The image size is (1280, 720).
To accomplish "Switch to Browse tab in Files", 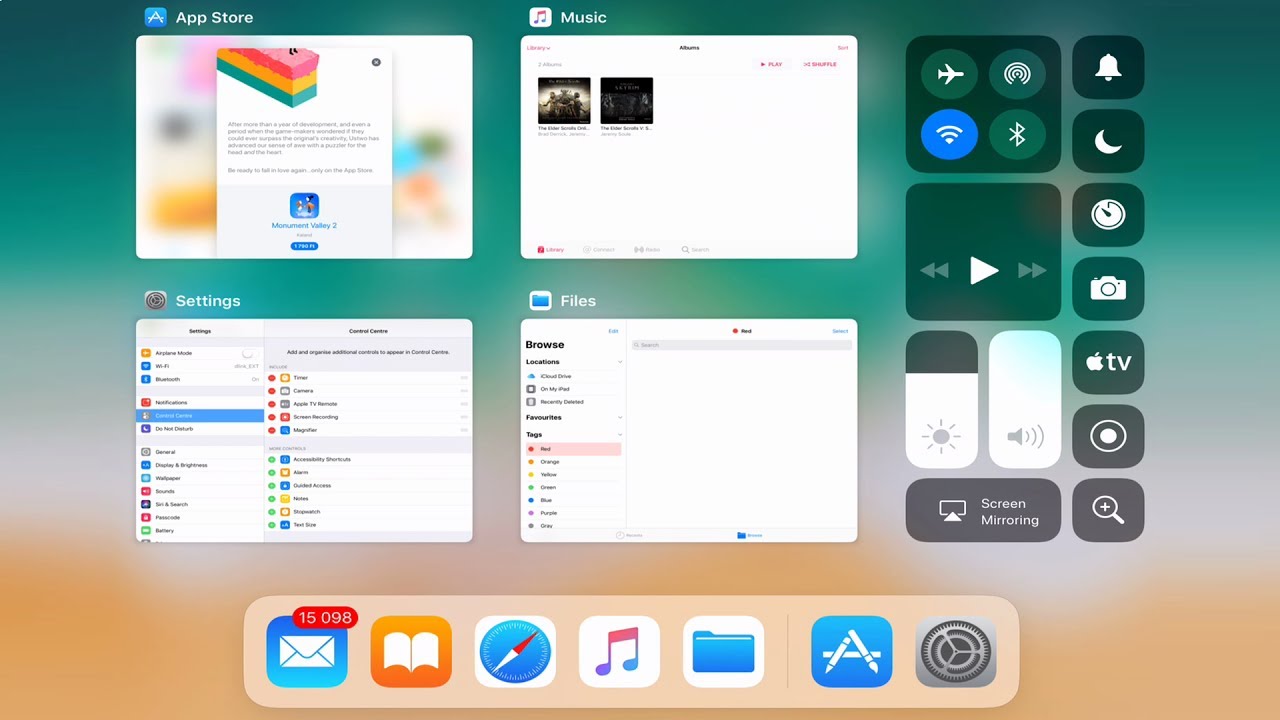I will (750, 535).
